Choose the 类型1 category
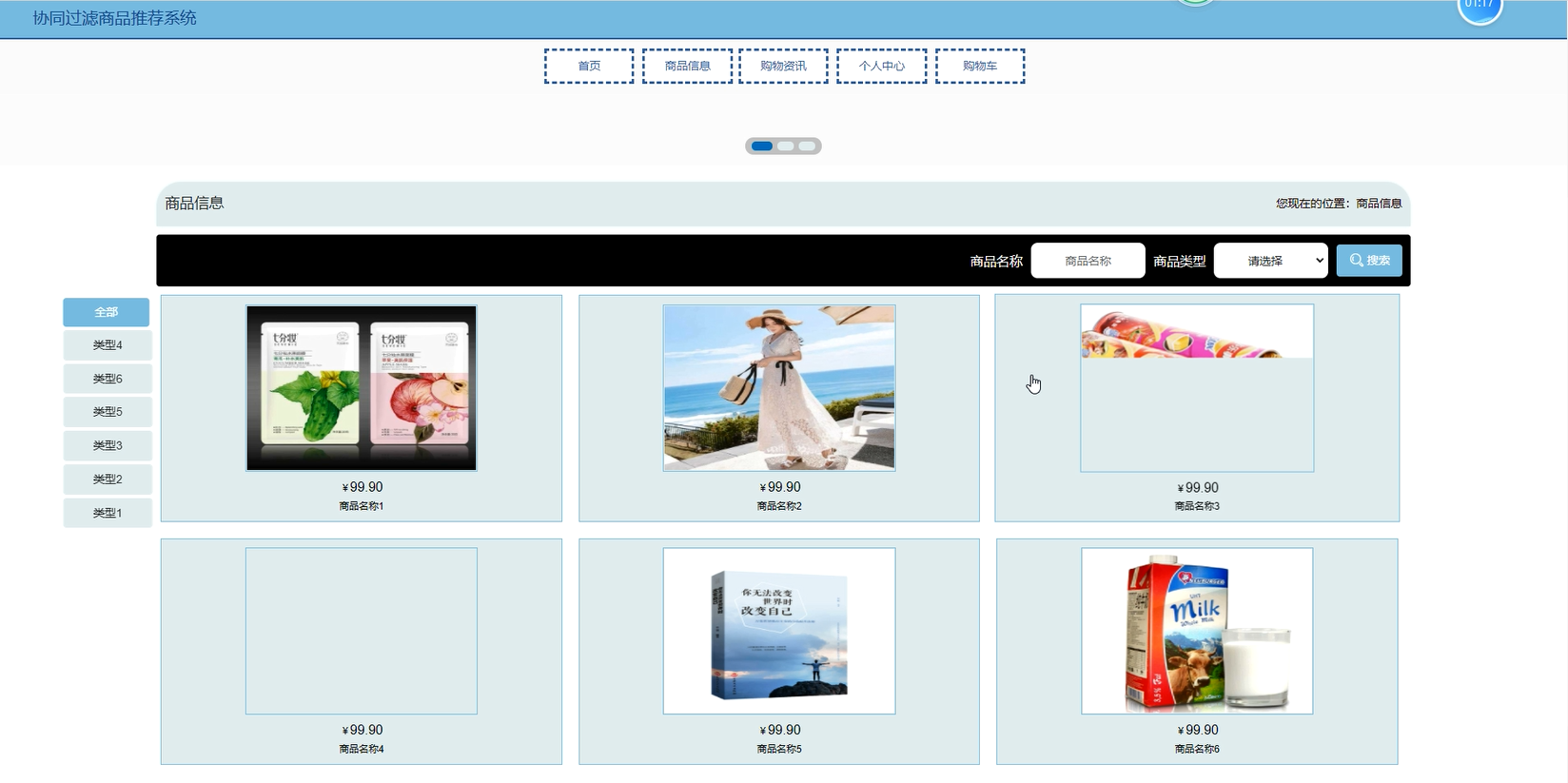 108,513
